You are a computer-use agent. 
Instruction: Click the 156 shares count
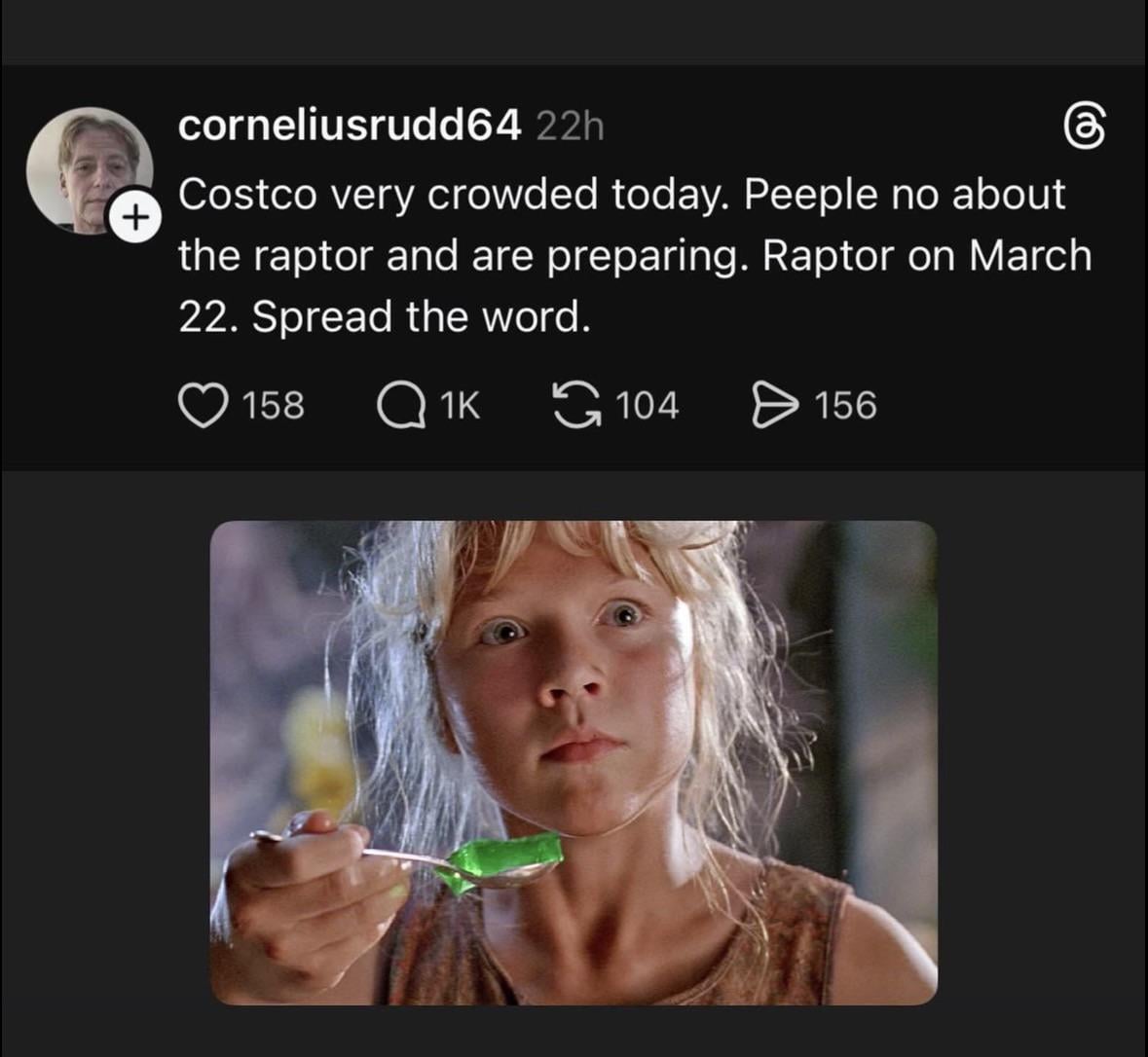pyautogui.click(x=845, y=405)
